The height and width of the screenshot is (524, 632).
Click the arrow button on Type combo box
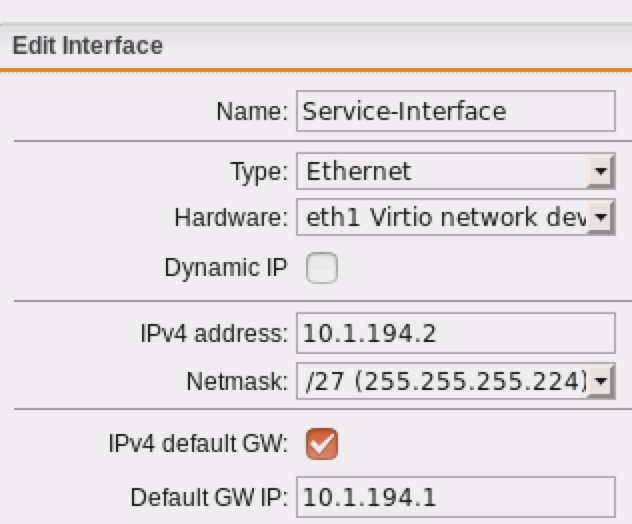click(601, 171)
